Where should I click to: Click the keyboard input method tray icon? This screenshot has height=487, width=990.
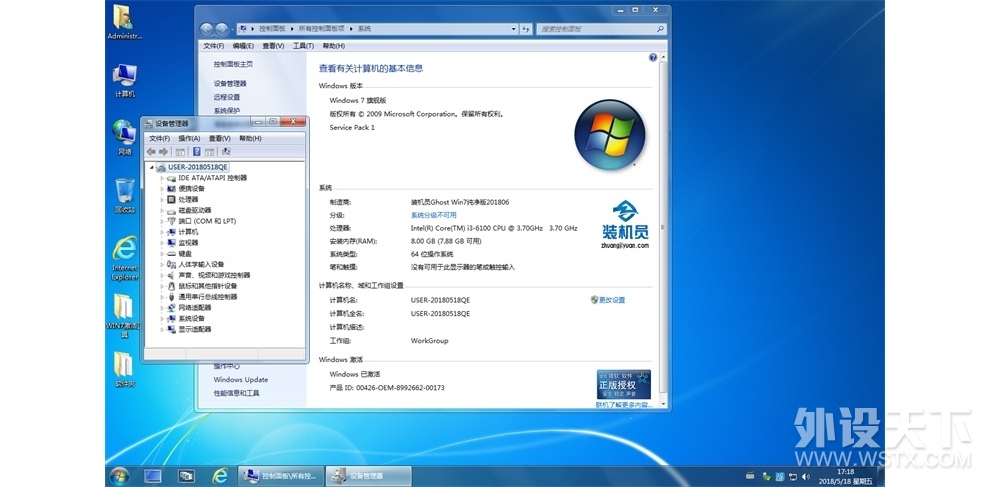tap(750, 476)
